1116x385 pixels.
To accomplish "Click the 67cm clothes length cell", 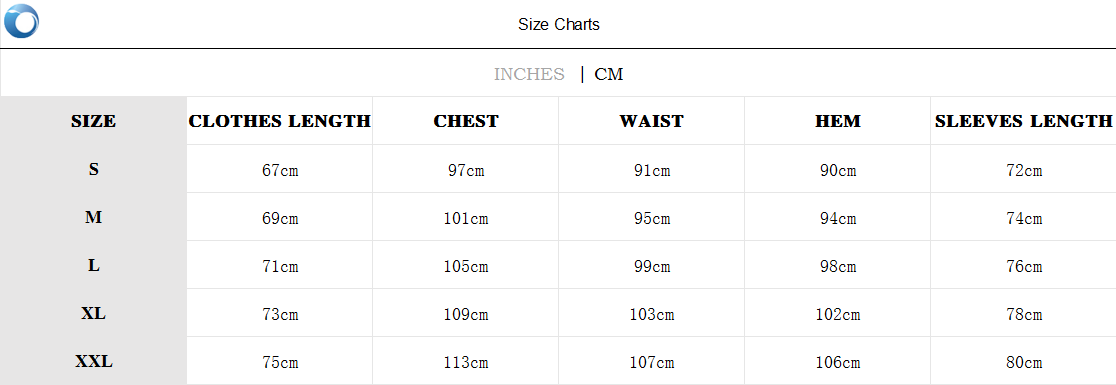I will (x=280, y=170).
